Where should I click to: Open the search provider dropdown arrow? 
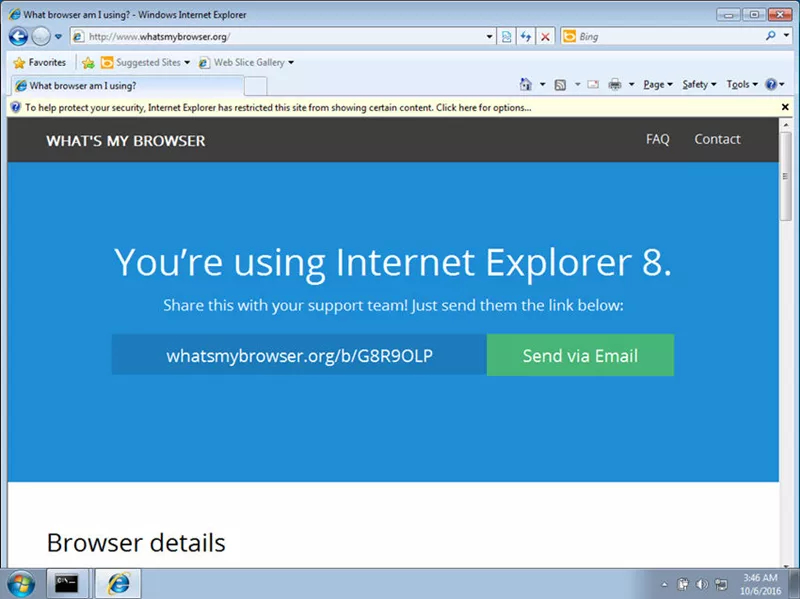coord(785,36)
